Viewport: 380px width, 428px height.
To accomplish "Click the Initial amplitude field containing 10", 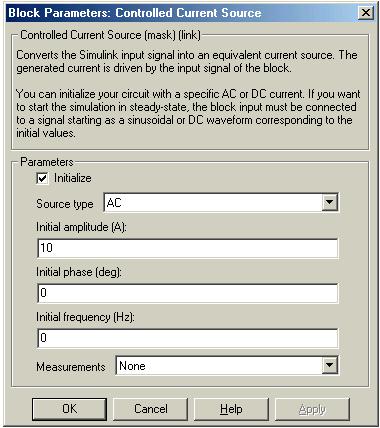I will pyautogui.click(x=188, y=248).
